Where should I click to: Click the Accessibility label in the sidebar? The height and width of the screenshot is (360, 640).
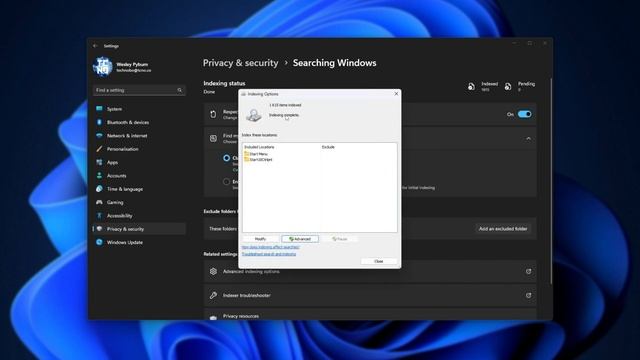(x=120, y=216)
